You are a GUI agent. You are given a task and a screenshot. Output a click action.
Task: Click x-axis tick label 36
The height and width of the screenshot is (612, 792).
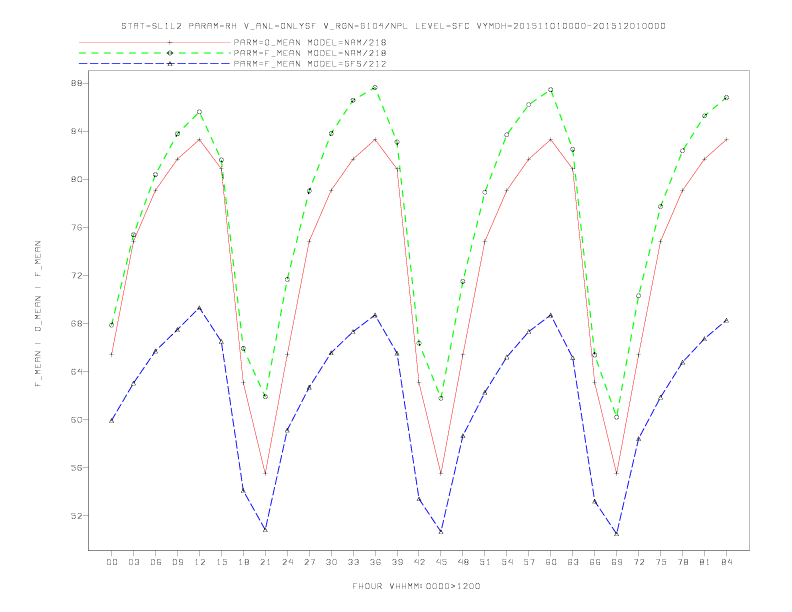(x=375, y=562)
